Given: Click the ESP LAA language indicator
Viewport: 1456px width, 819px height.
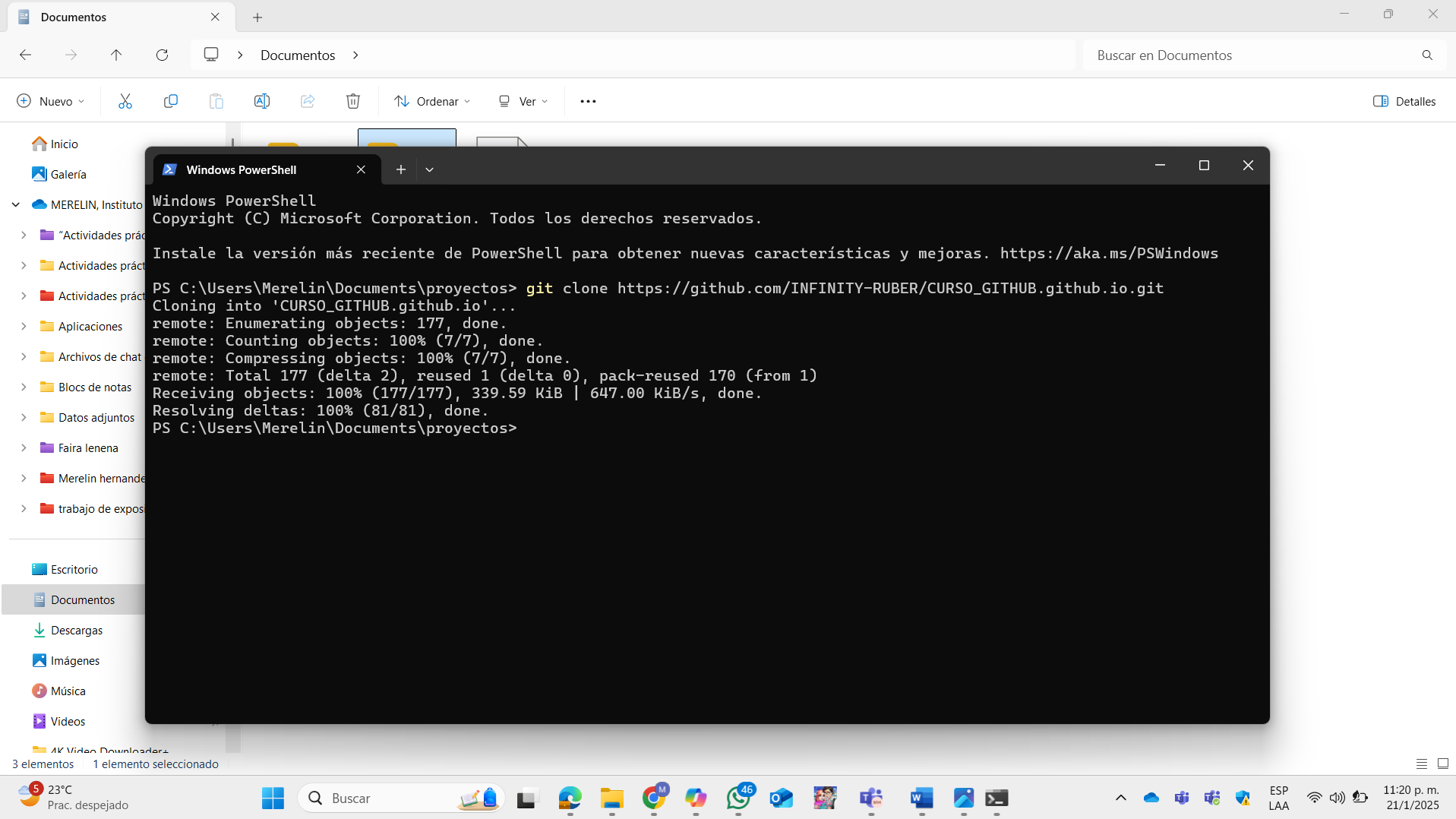Looking at the screenshot, I should click(x=1278, y=797).
